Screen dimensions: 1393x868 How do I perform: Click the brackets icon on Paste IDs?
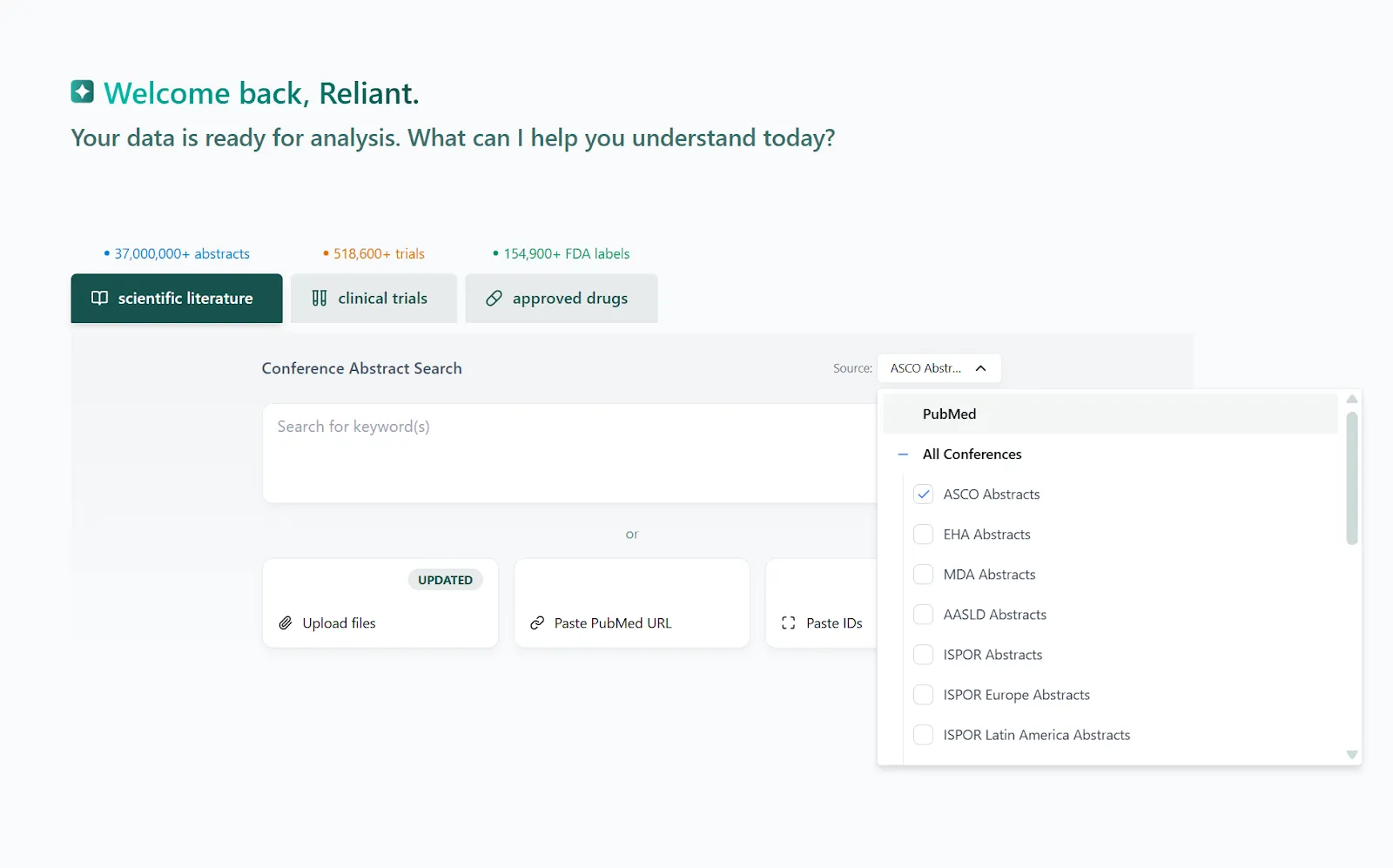click(x=789, y=623)
